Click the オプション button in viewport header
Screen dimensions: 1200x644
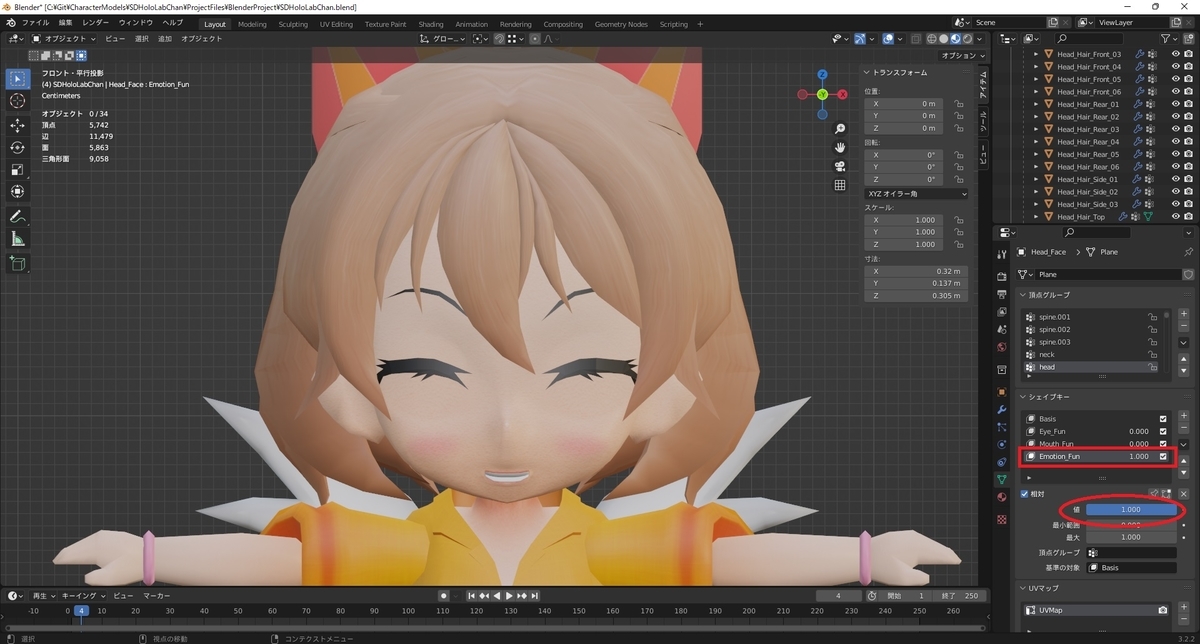coord(962,56)
